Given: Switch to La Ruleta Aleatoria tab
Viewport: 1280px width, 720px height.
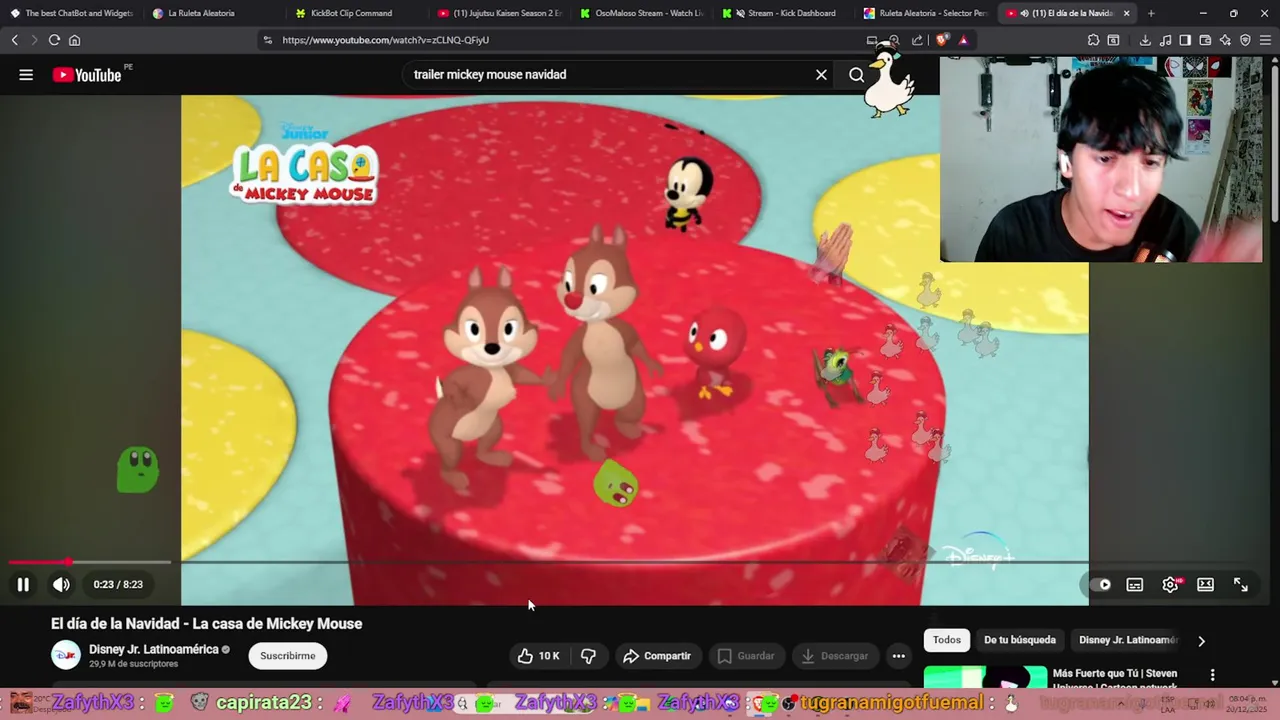Looking at the screenshot, I should click(x=213, y=13).
